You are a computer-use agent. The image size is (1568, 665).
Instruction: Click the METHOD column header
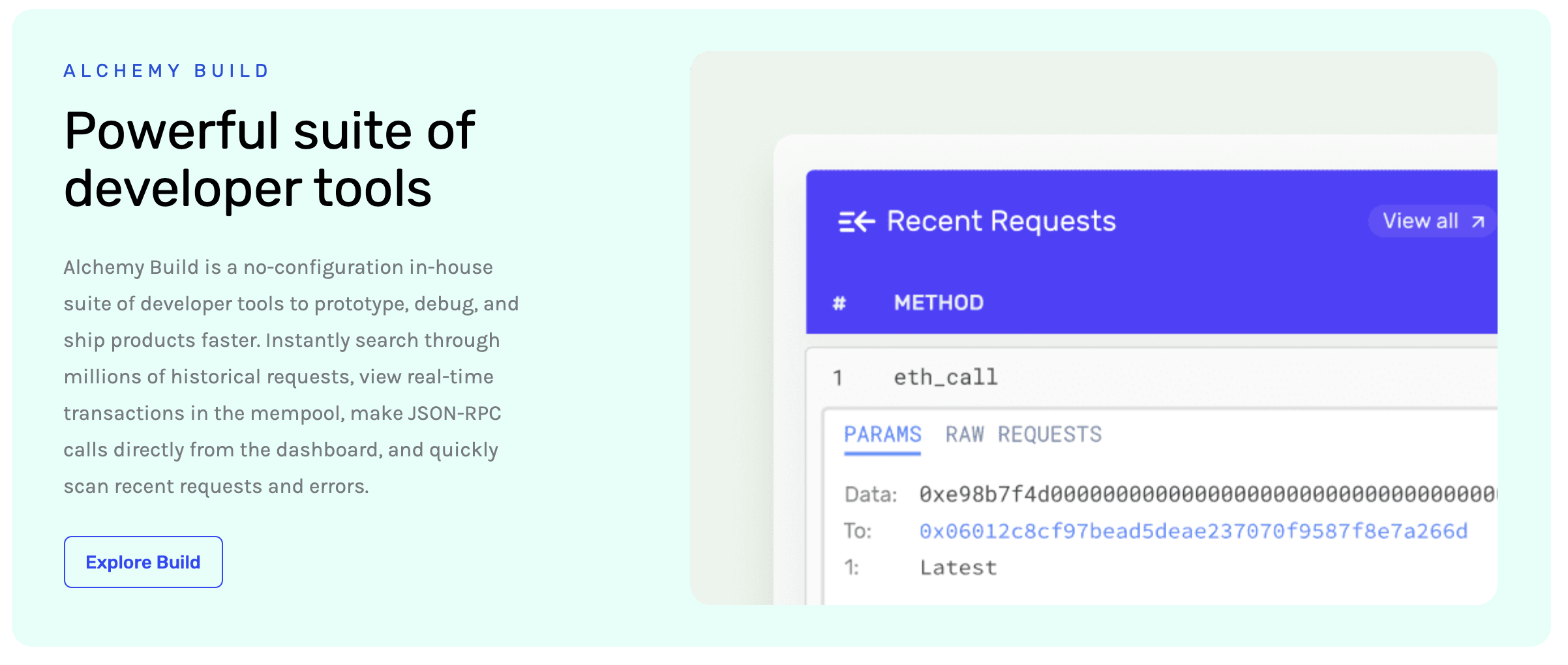[x=938, y=303]
